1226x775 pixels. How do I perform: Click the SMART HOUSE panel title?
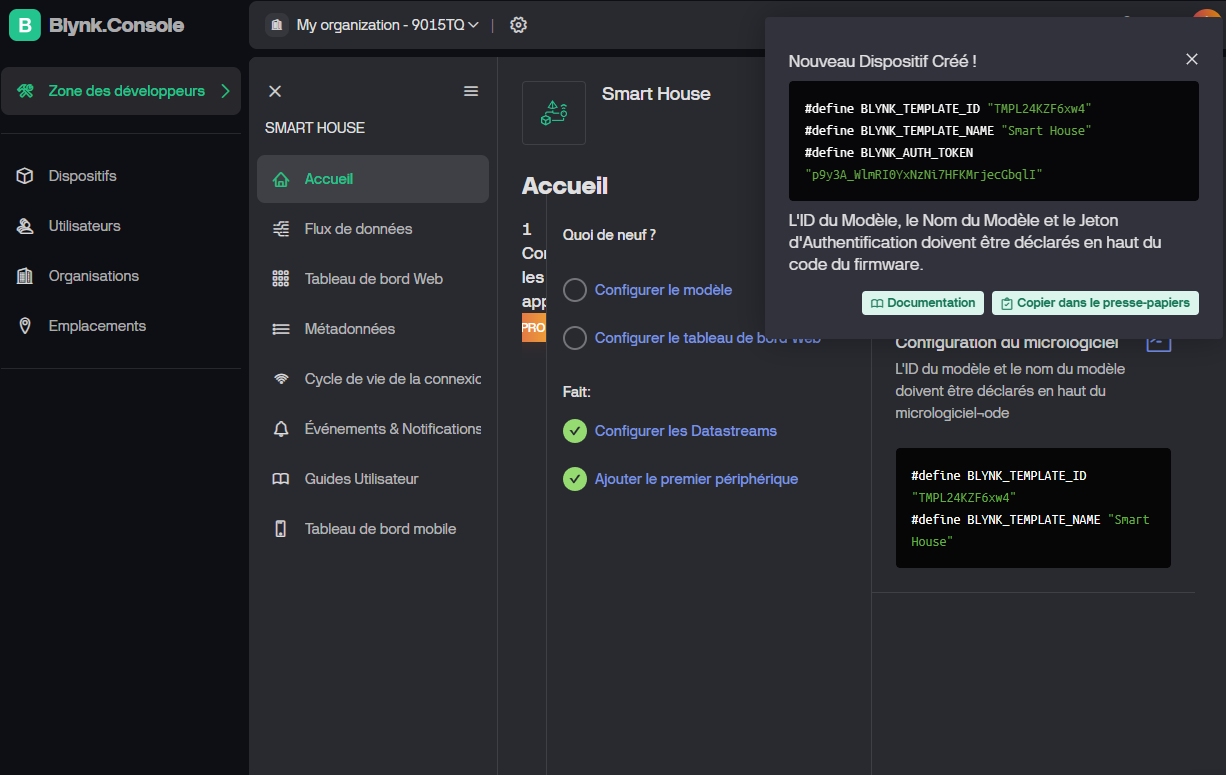tap(315, 128)
